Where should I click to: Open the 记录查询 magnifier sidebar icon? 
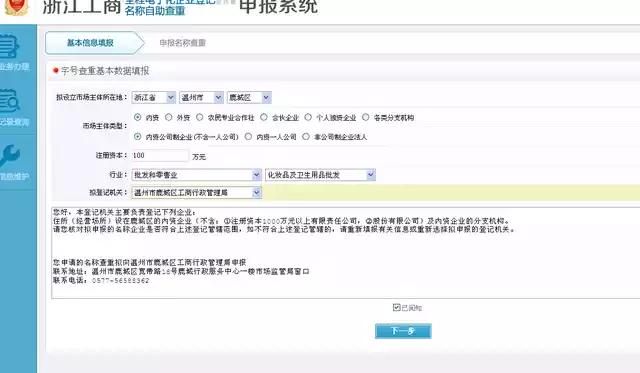[10, 101]
